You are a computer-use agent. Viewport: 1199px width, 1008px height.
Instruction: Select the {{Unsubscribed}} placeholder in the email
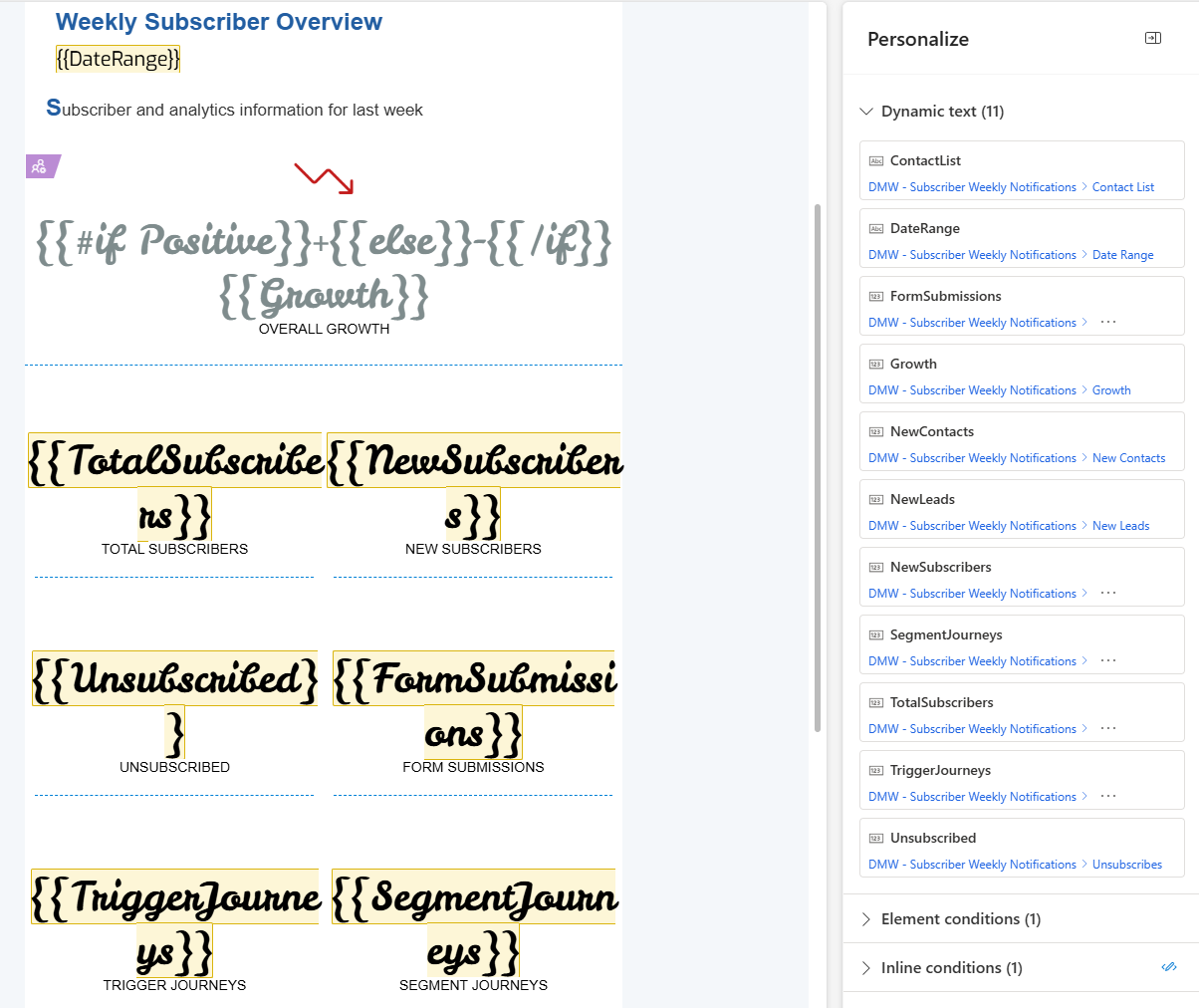click(x=174, y=679)
